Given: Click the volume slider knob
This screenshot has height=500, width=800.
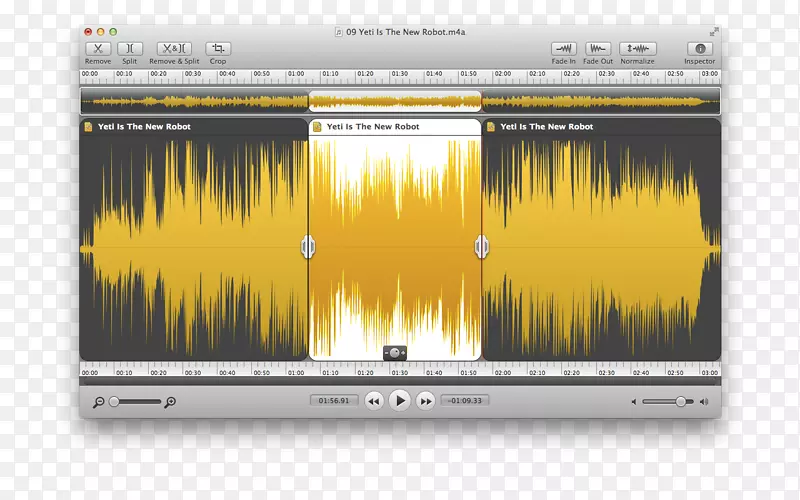Looking at the screenshot, I should 681,401.
